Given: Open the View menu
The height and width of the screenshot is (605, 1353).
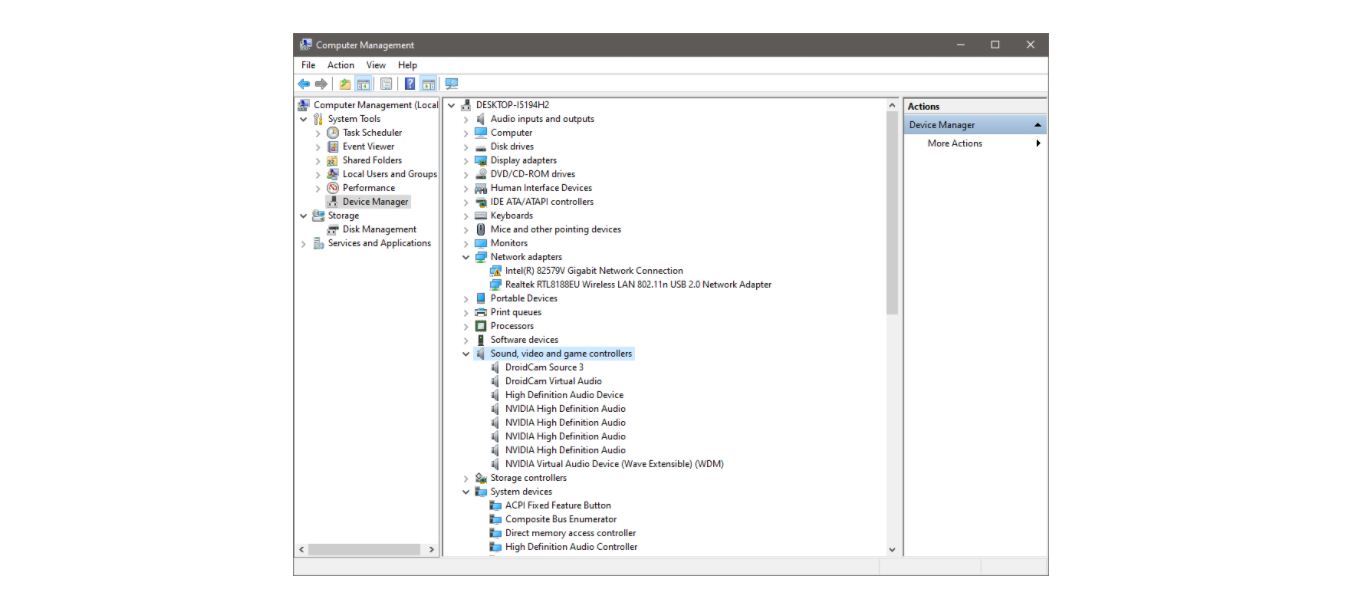Looking at the screenshot, I should tap(375, 64).
